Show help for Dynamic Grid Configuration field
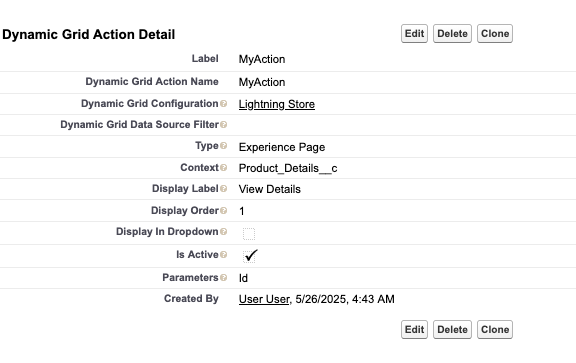 click(223, 104)
